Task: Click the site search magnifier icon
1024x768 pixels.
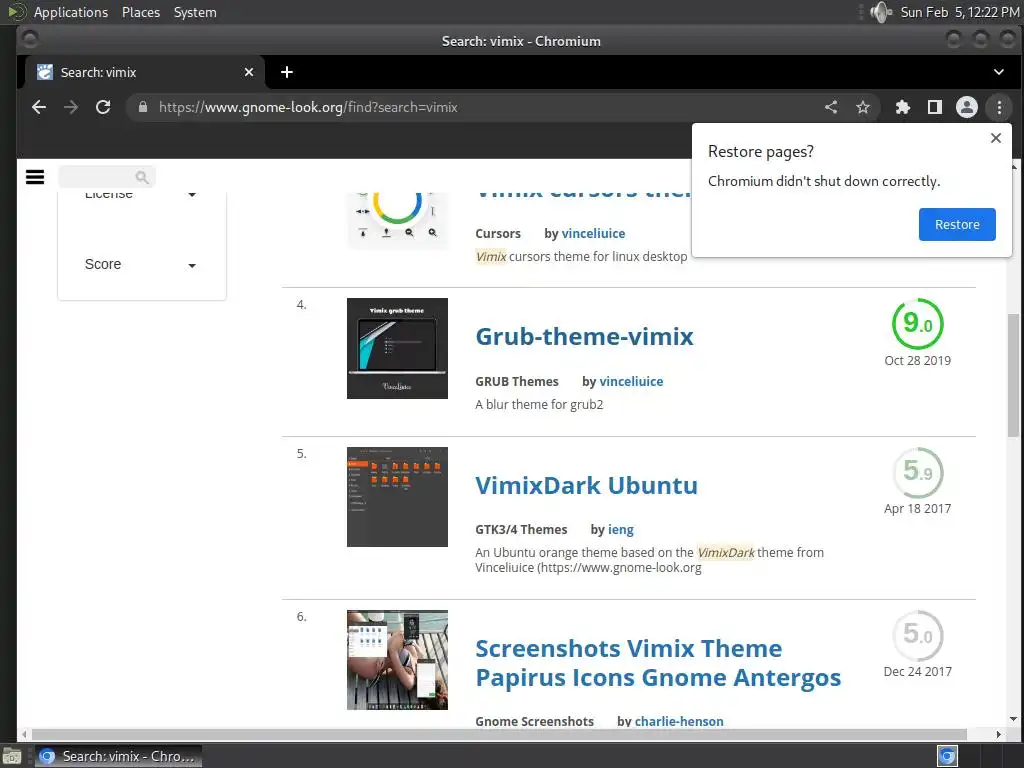Action: click(142, 177)
